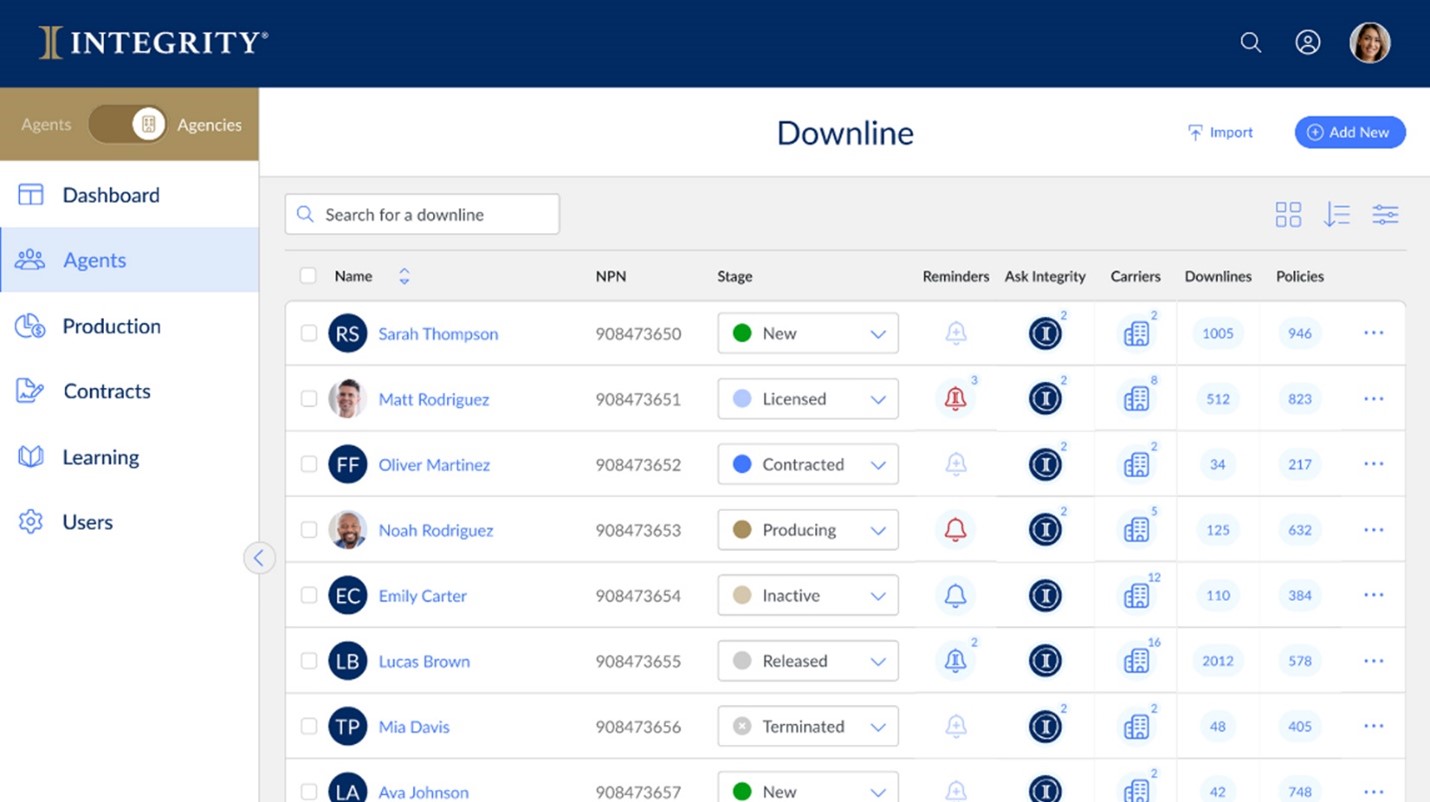Screen dimensions: 1430x802
Task: Click into the downline search field
Action: 422,214
